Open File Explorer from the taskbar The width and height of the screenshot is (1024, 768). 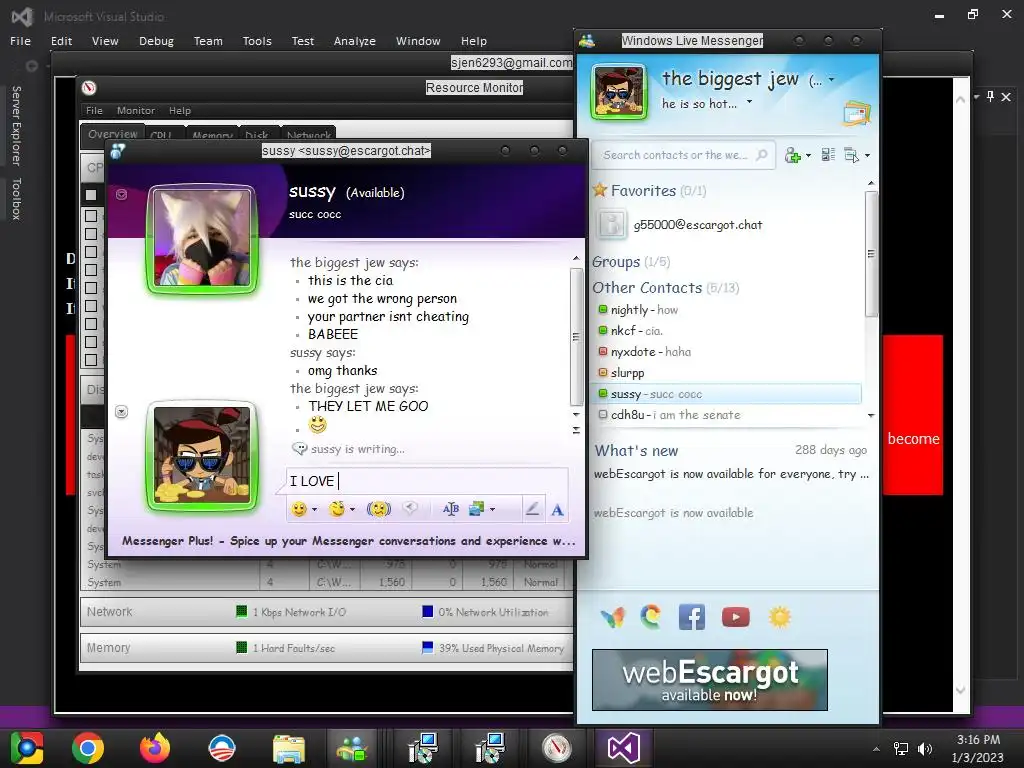288,748
